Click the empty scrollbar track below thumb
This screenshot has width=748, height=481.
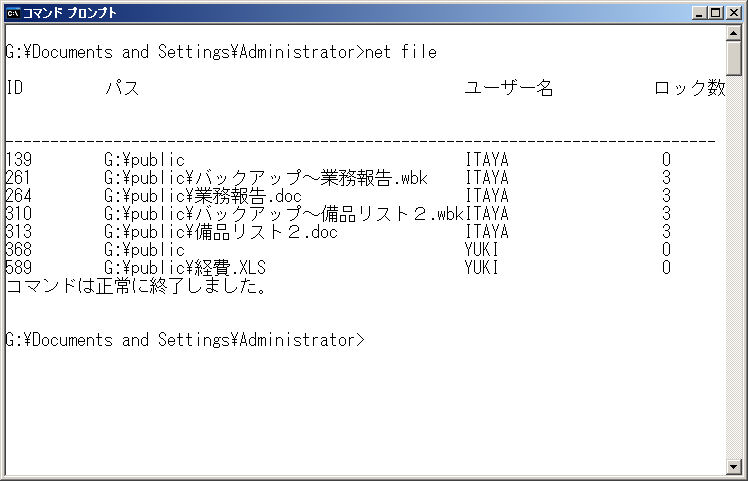tap(733, 267)
